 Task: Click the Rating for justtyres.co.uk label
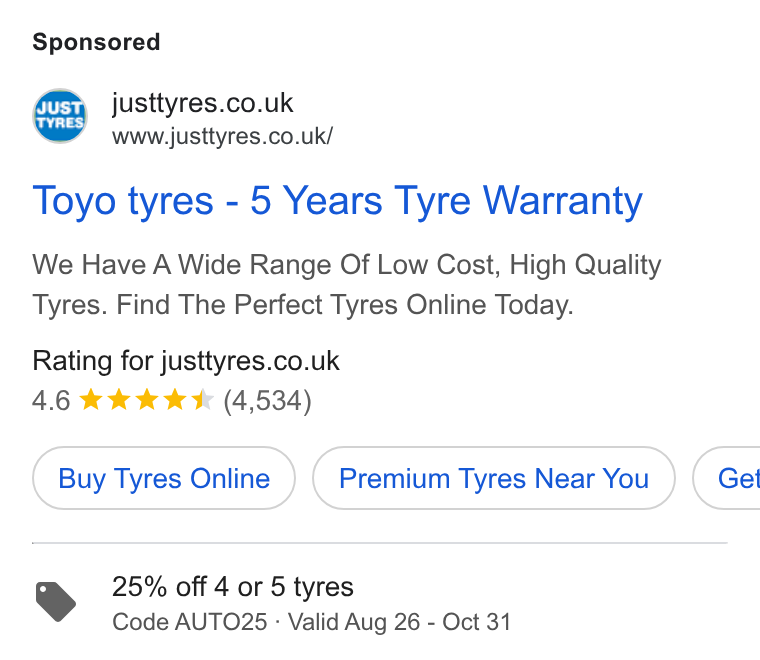[x=186, y=361]
